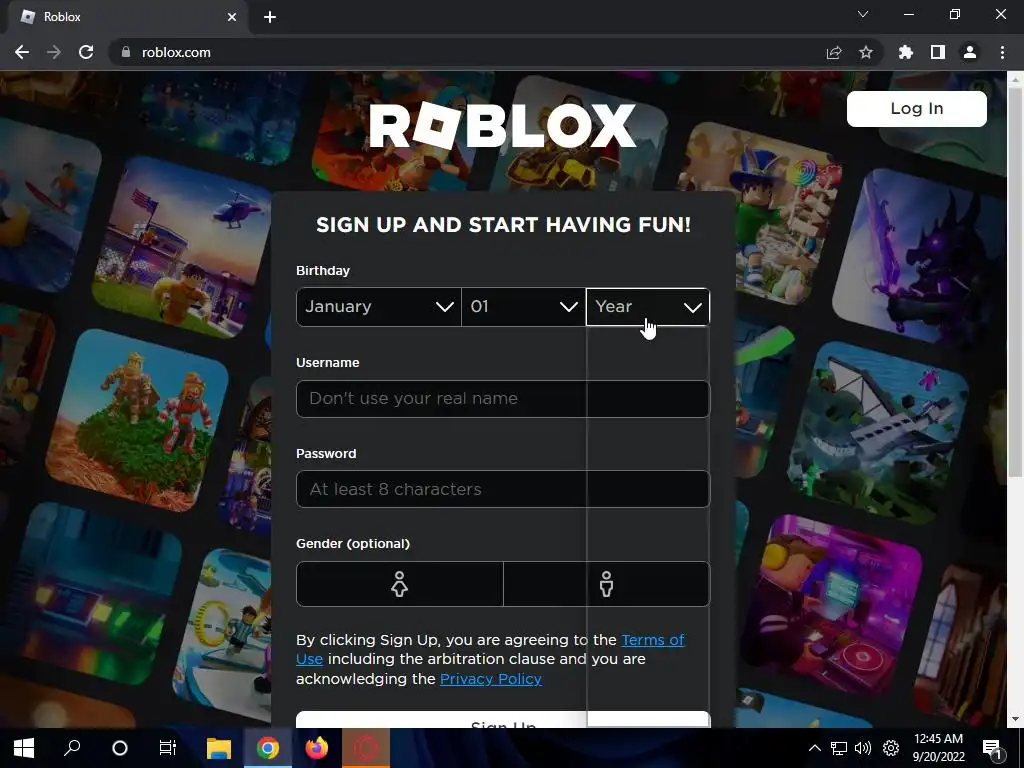1024x768 pixels.
Task: Click the settings gear tray icon
Action: click(x=891, y=748)
